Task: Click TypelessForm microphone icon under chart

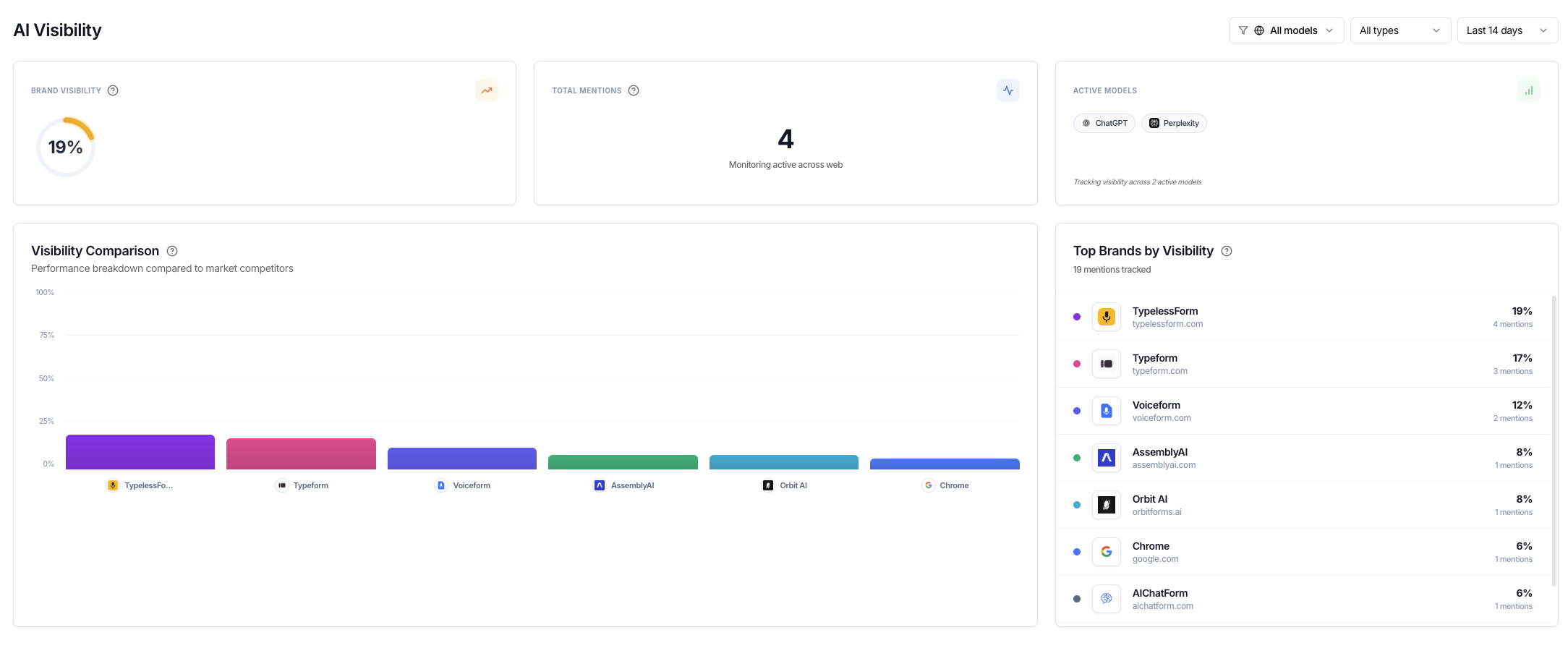Action: pos(113,485)
